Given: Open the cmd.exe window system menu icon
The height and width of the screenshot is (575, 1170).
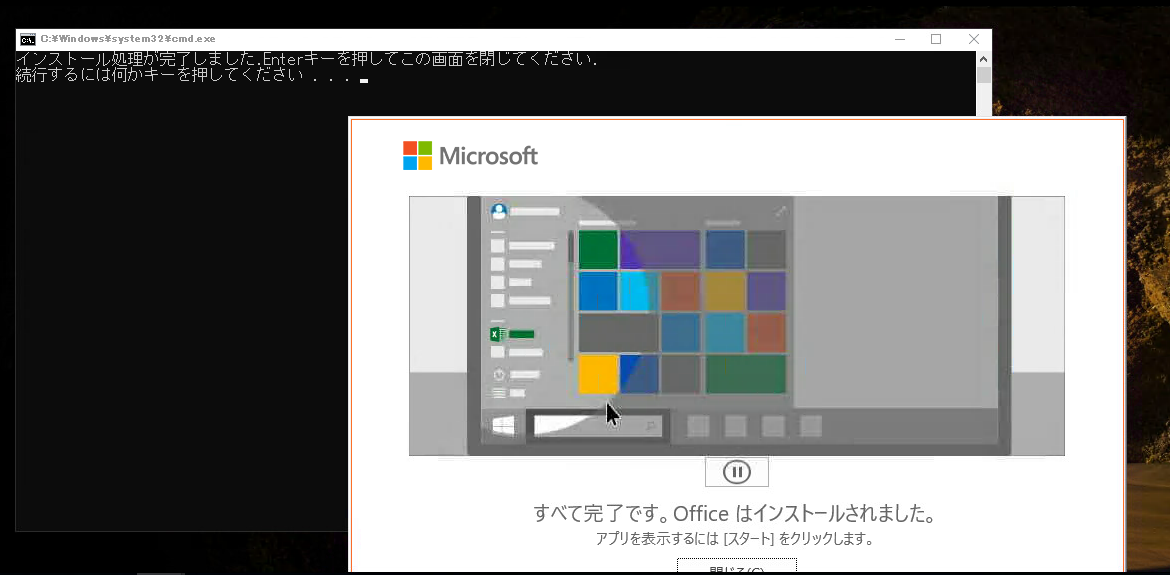Looking at the screenshot, I should pyautogui.click(x=28, y=39).
